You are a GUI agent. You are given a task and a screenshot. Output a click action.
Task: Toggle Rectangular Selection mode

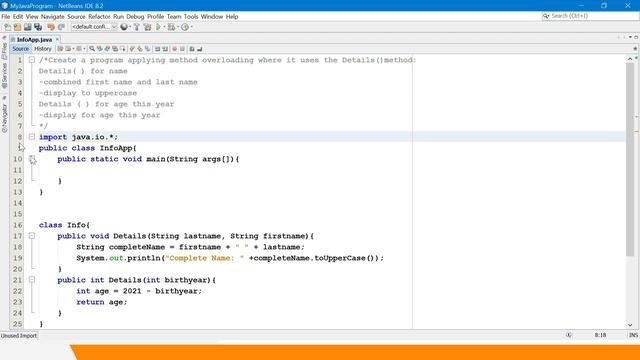click(x=123, y=49)
